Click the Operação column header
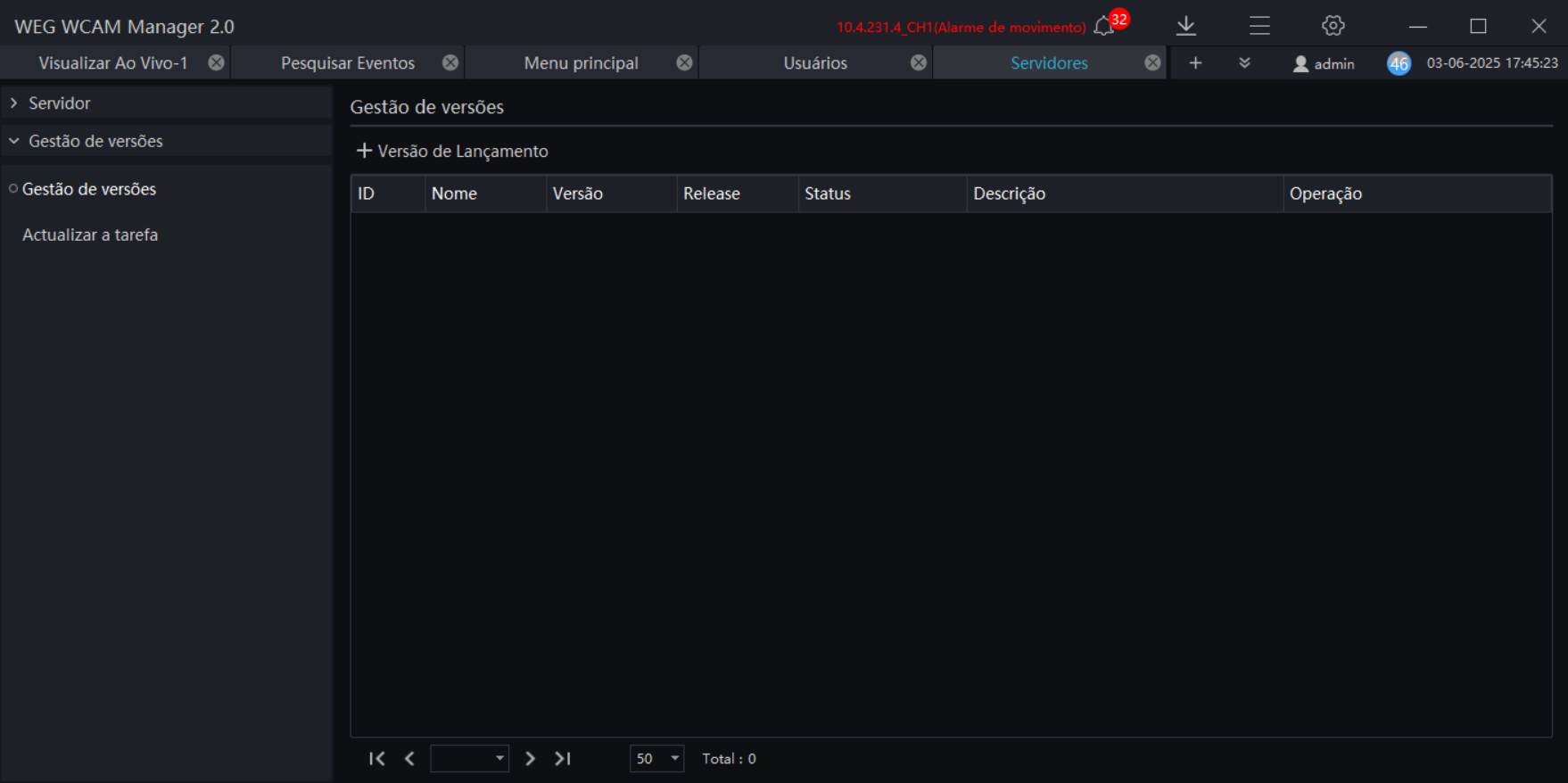The width and height of the screenshot is (1568, 783). 1417,194
